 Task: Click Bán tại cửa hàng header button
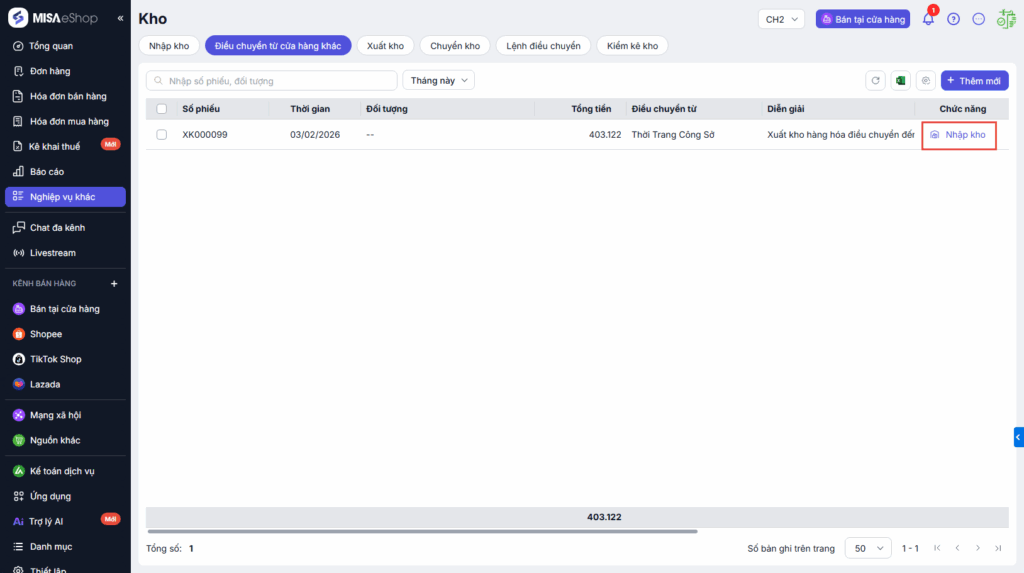[863, 19]
